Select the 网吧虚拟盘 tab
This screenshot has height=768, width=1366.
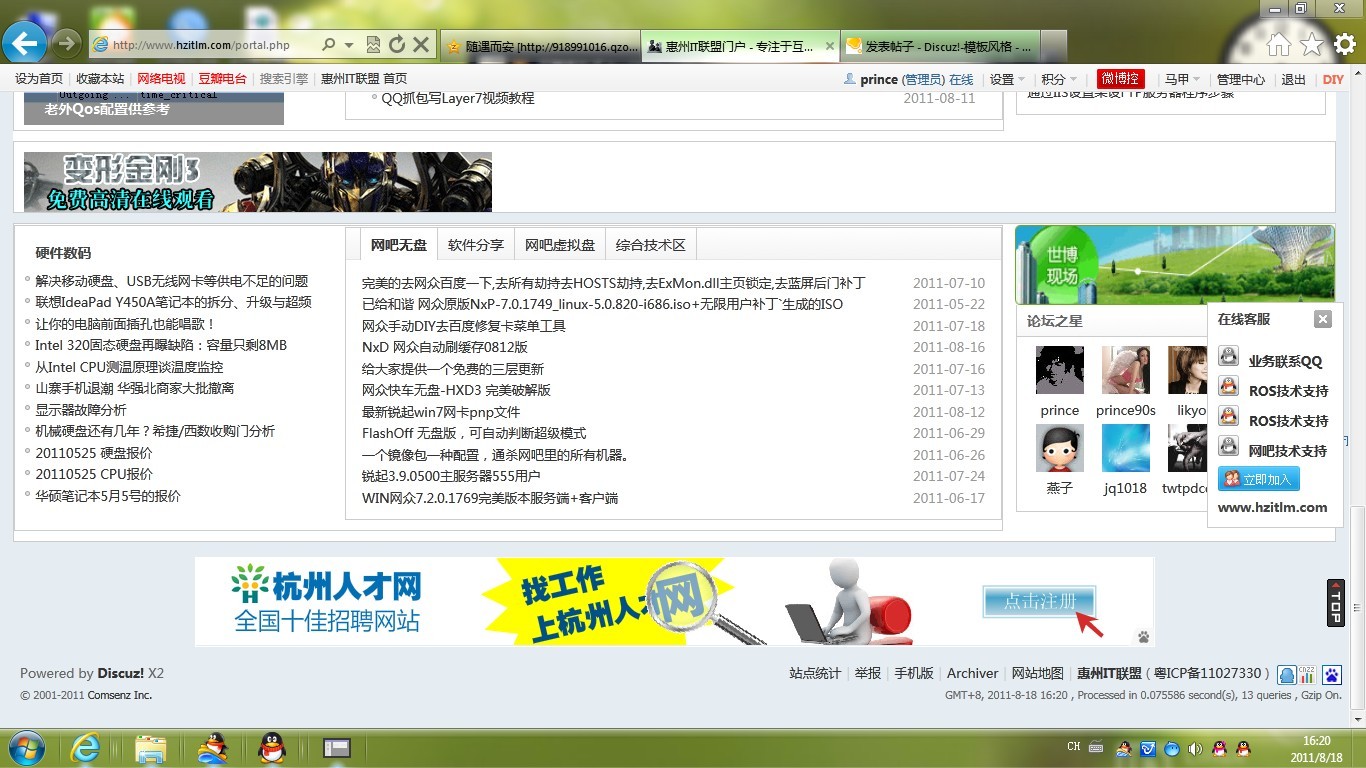[559, 245]
